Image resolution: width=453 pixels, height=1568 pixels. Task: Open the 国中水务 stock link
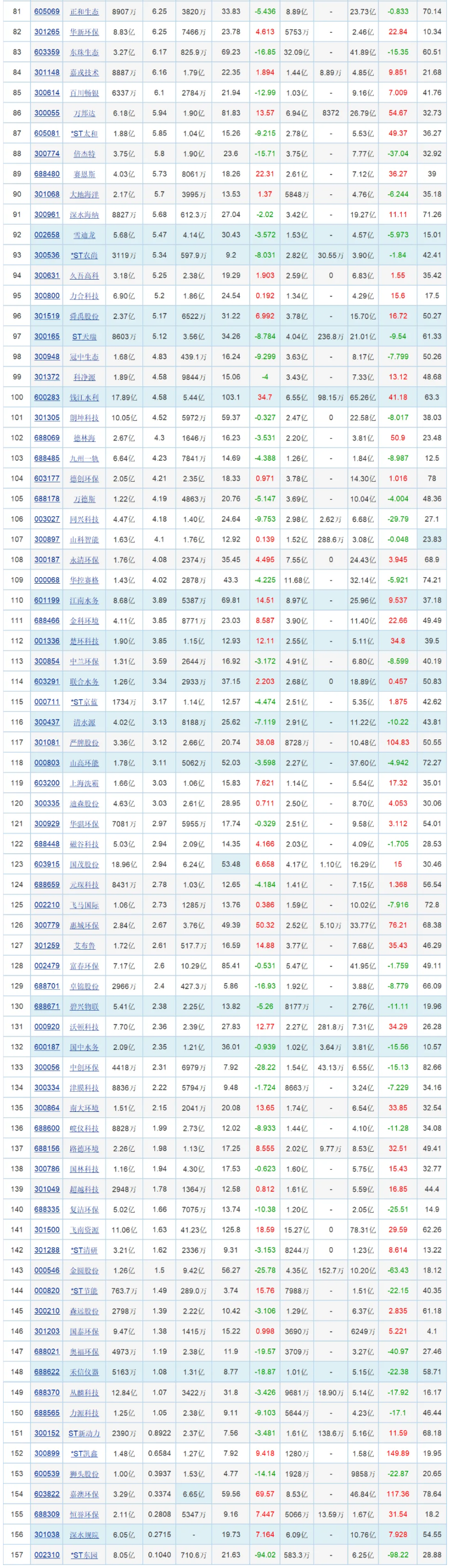tap(84, 1047)
